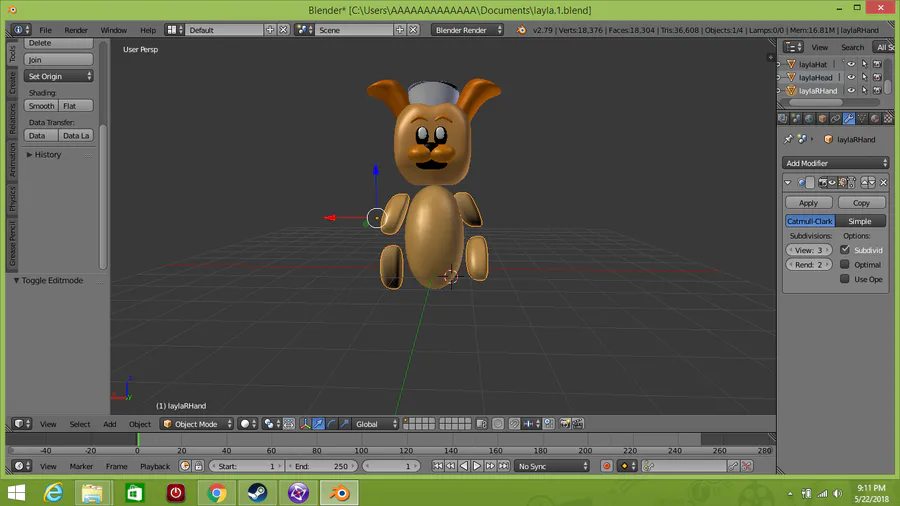
Task: Jump to the end frame of the timeline
Action: click(x=503, y=466)
